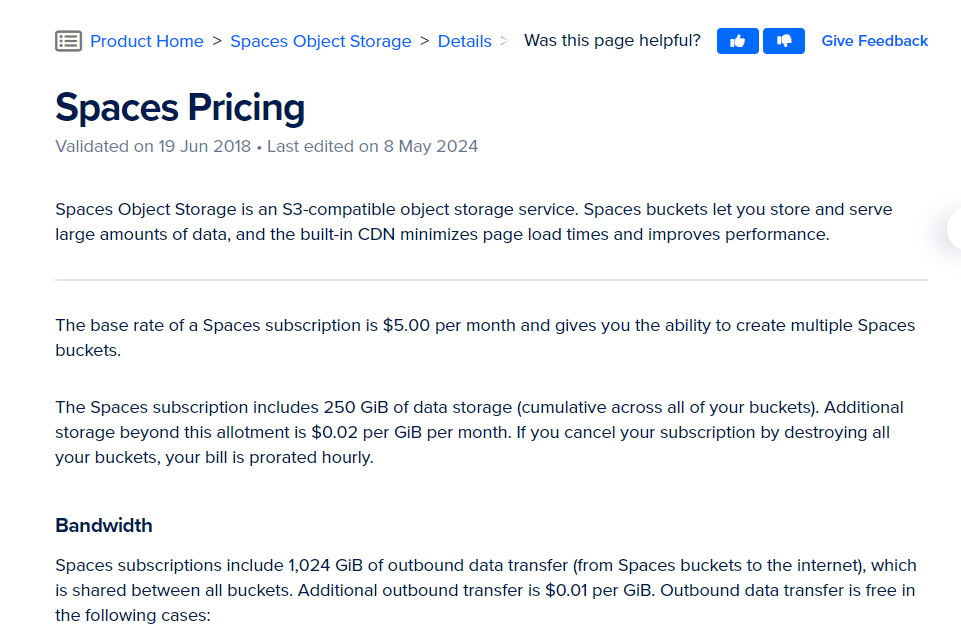Click the paragraph about 1,024 GiB outbound transfer
The image size is (961, 630).
(x=485, y=590)
